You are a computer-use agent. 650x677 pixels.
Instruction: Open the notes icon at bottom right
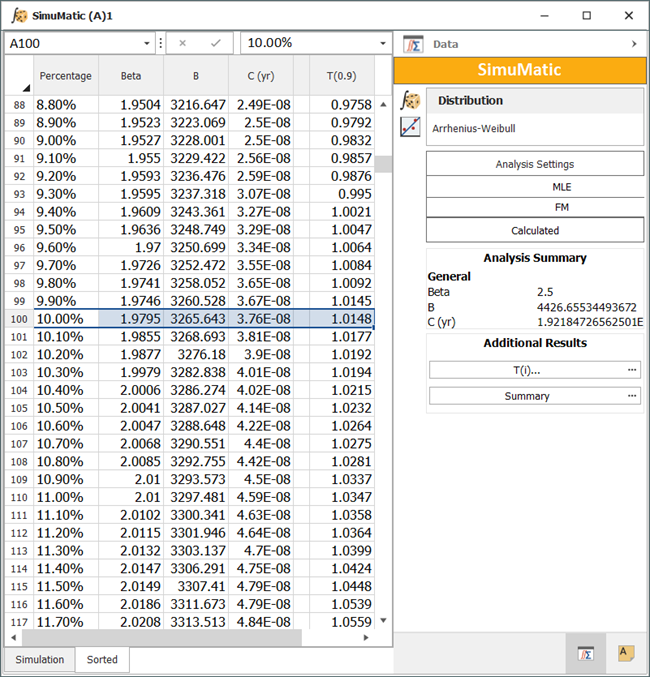click(x=626, y=653)
